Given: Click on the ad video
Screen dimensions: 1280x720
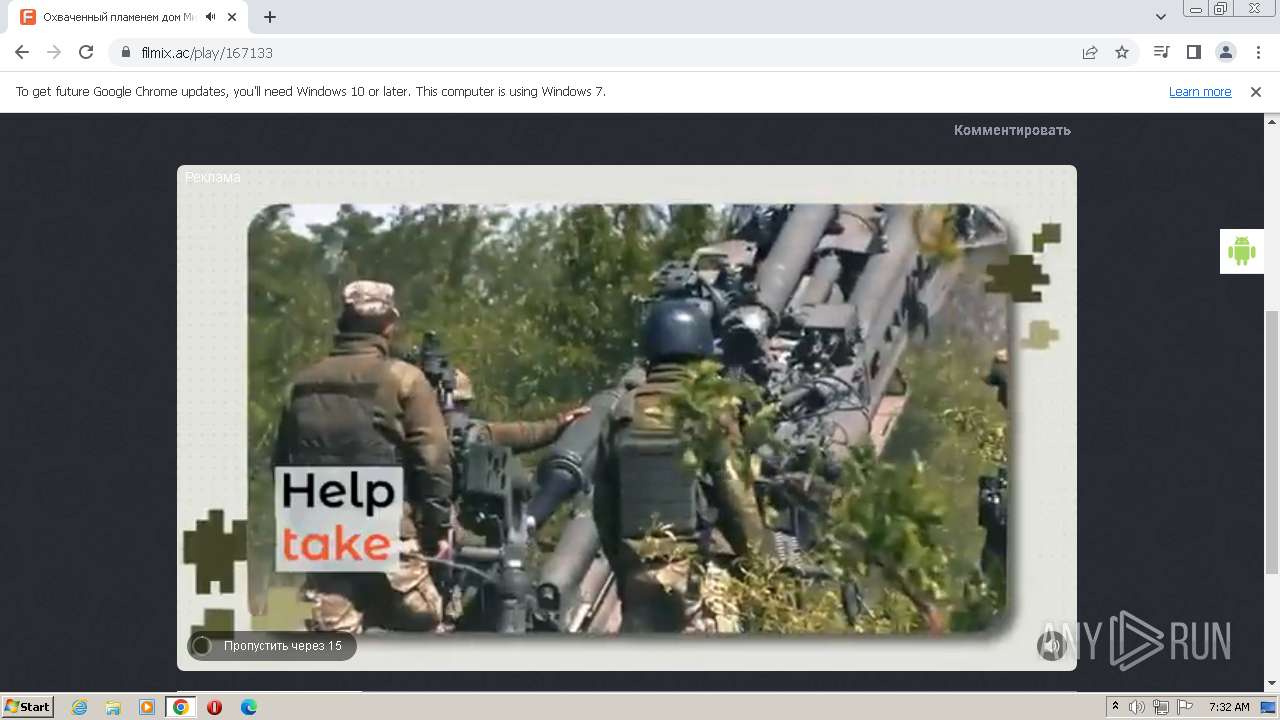Looking at the screenshot, I should (627, 418).
